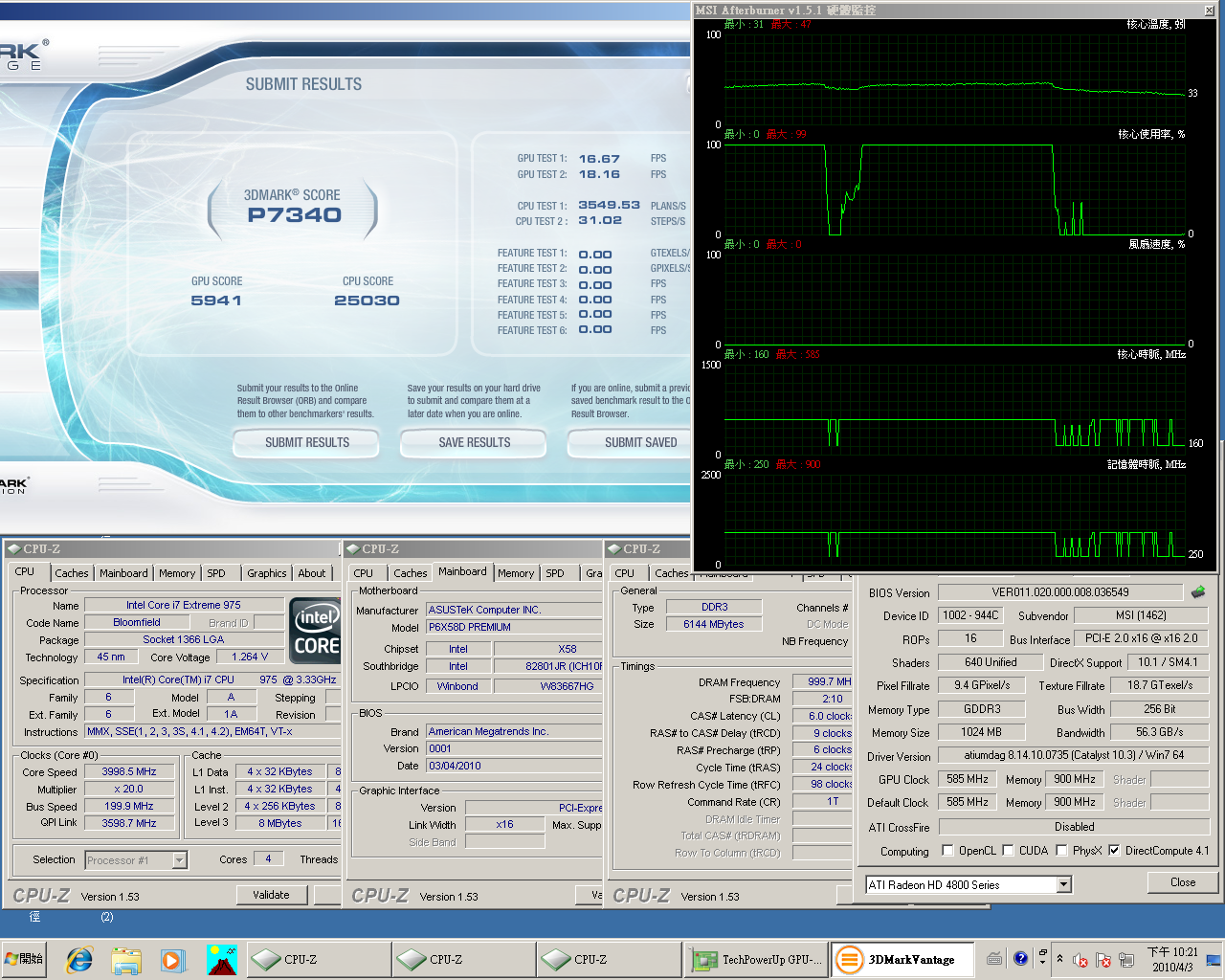Switch to the Graphics tab in CPU-Z
Screen dimensions: 1225x980
266,573
